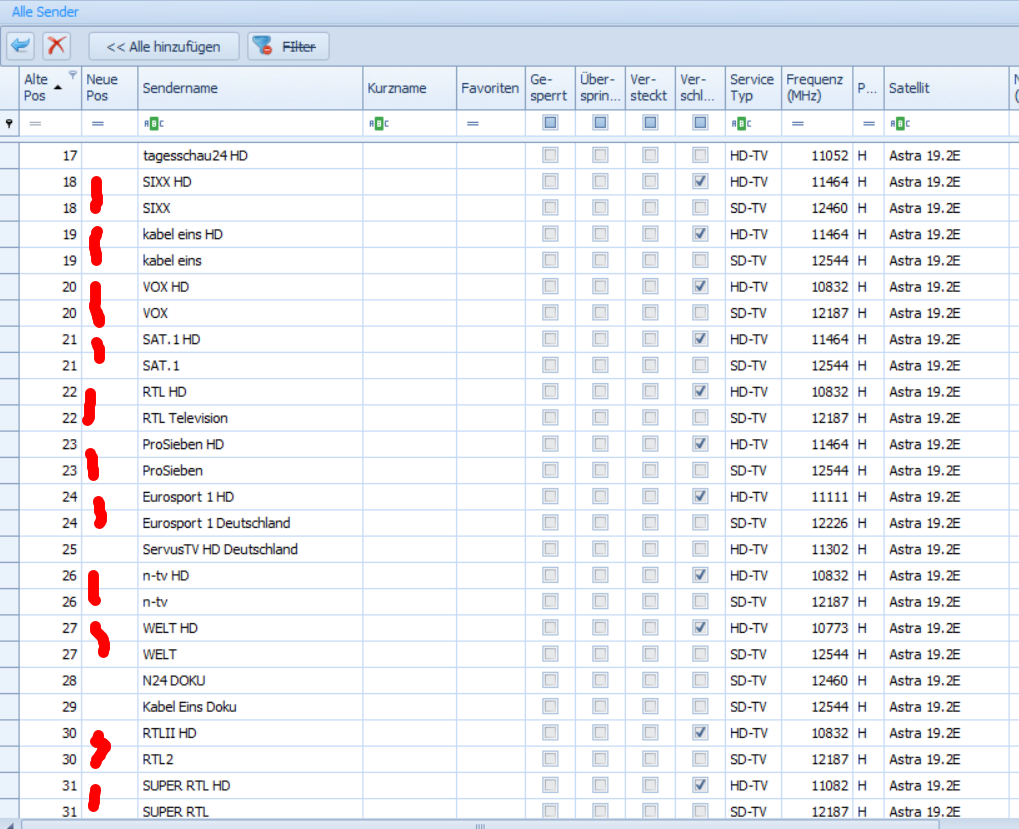Check the Gesperrt box for RTL HD

click(550, 392)
